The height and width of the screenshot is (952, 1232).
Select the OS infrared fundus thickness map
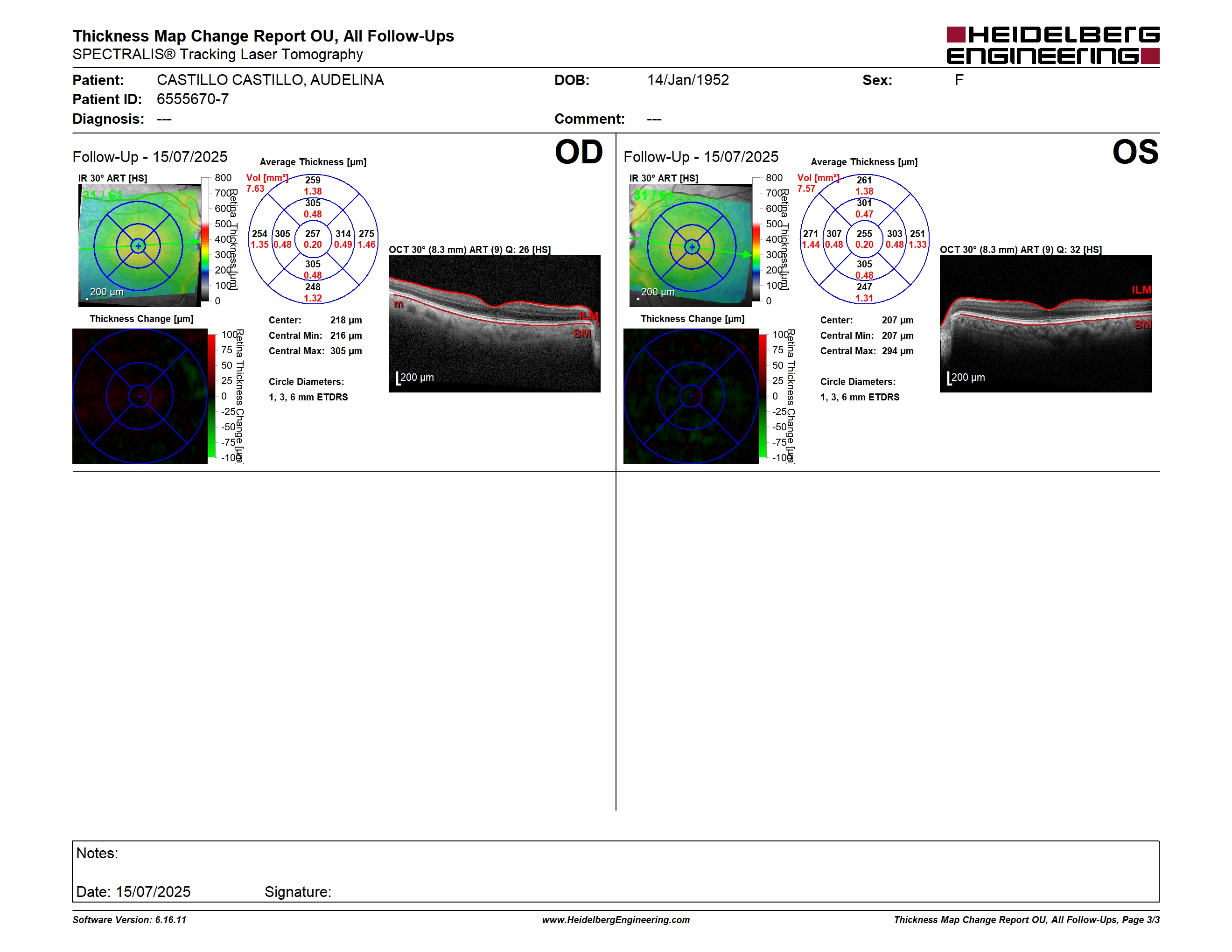691,245
